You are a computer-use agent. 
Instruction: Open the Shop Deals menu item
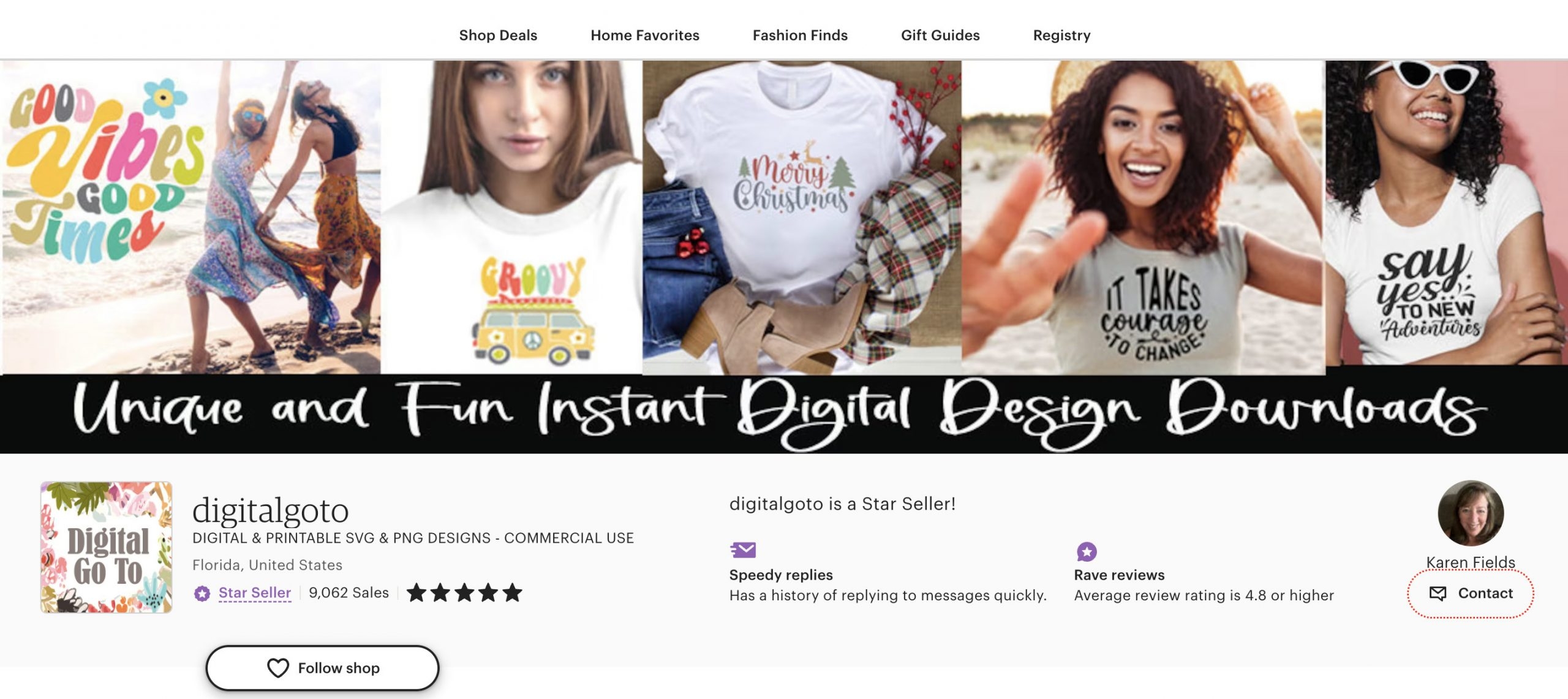(498, 35)
